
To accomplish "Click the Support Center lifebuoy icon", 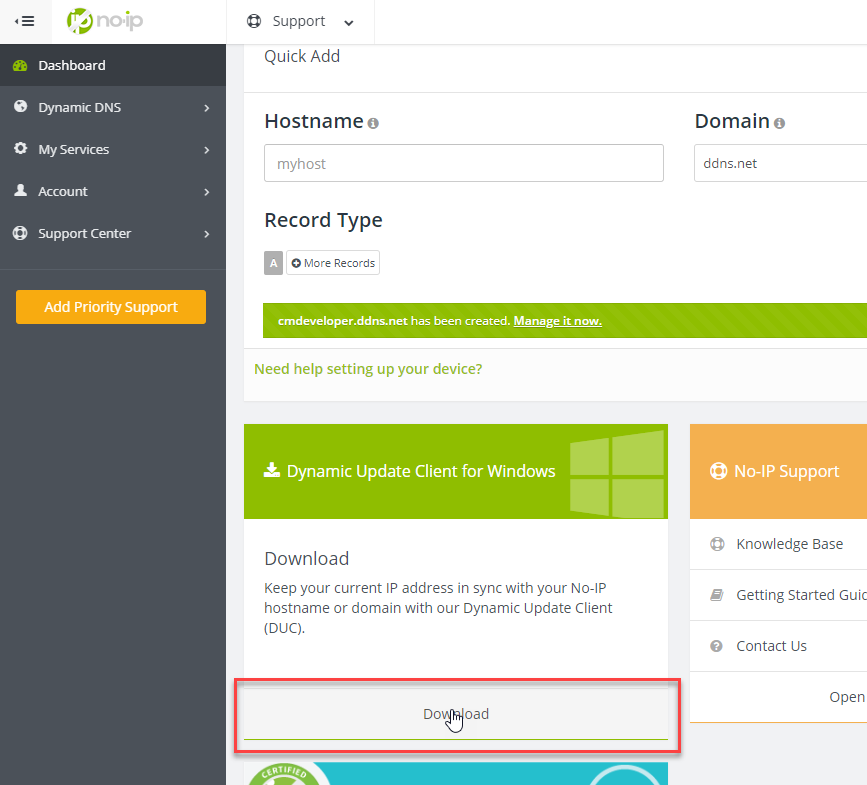I will [20, 233].
